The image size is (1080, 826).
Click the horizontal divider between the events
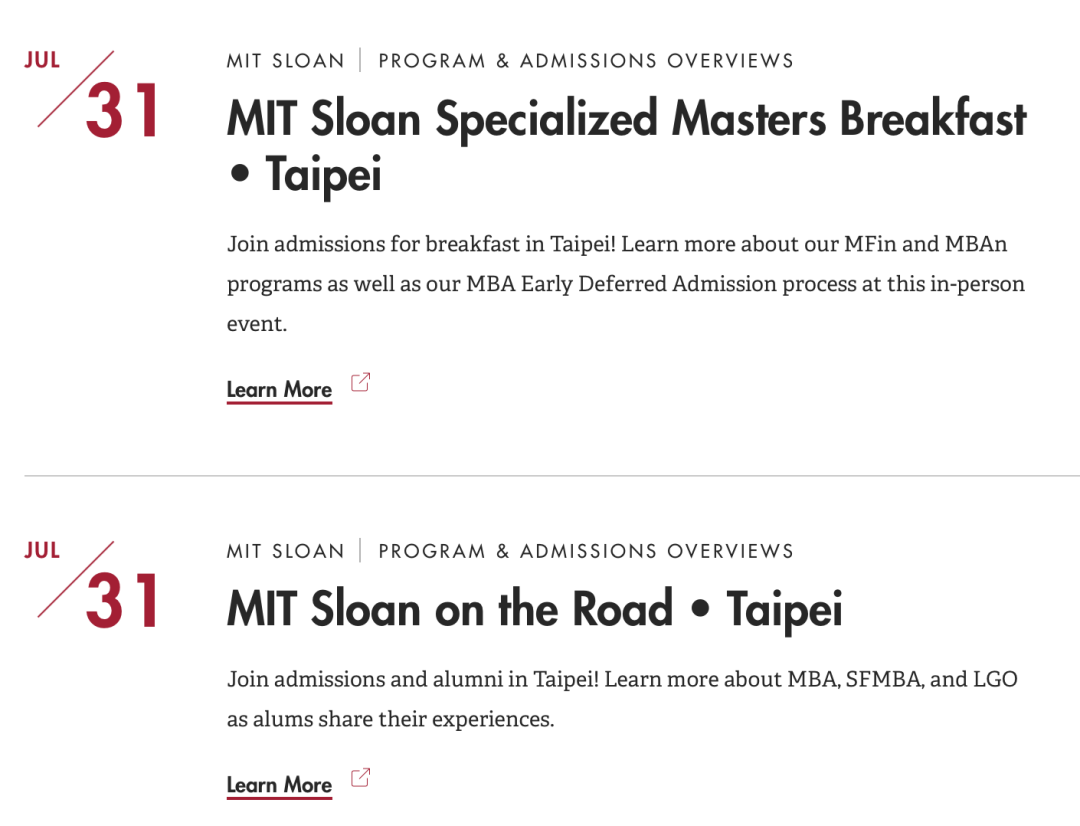click(552, 475)
